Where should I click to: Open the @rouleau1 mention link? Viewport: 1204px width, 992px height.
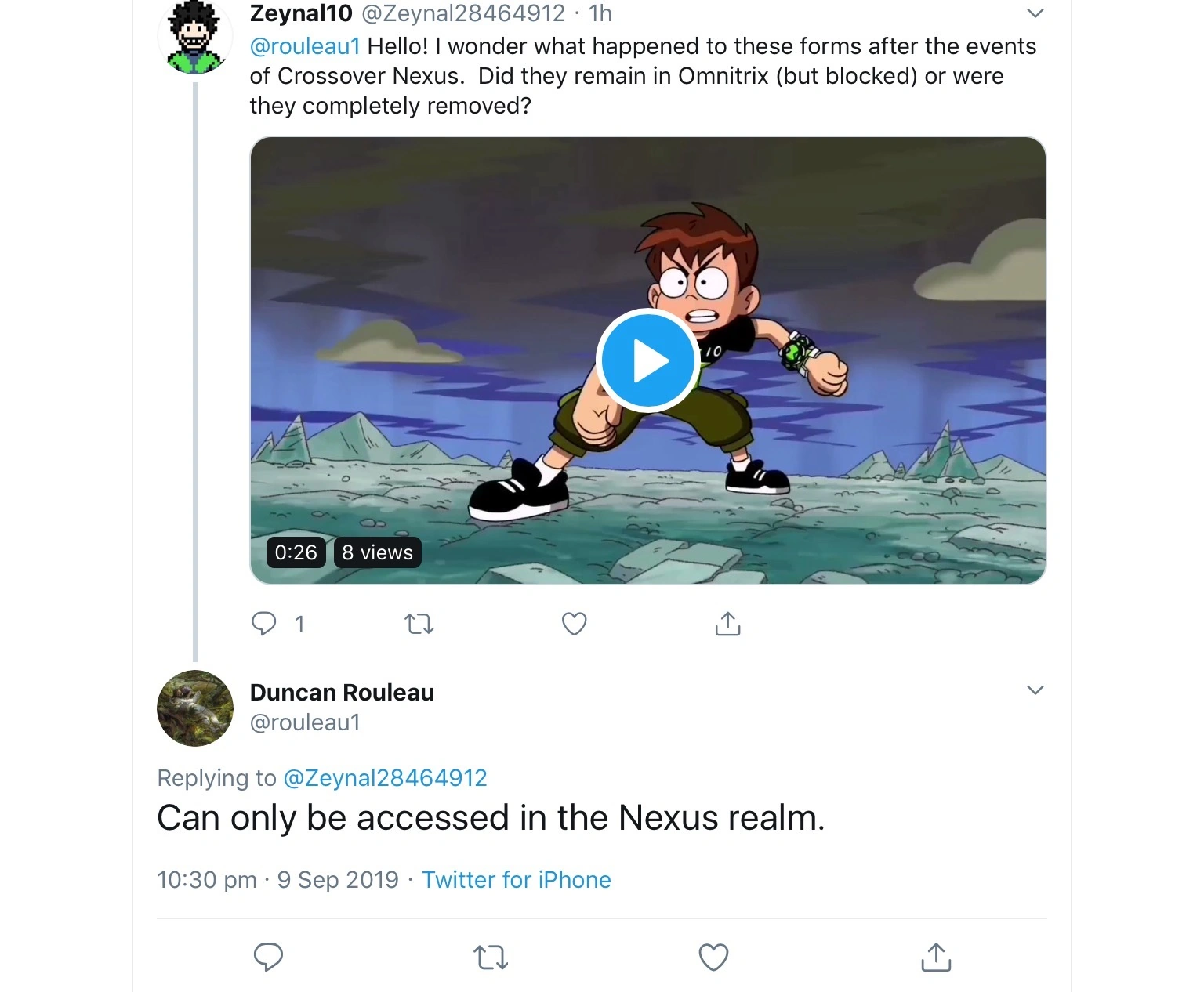pos(305,46)
